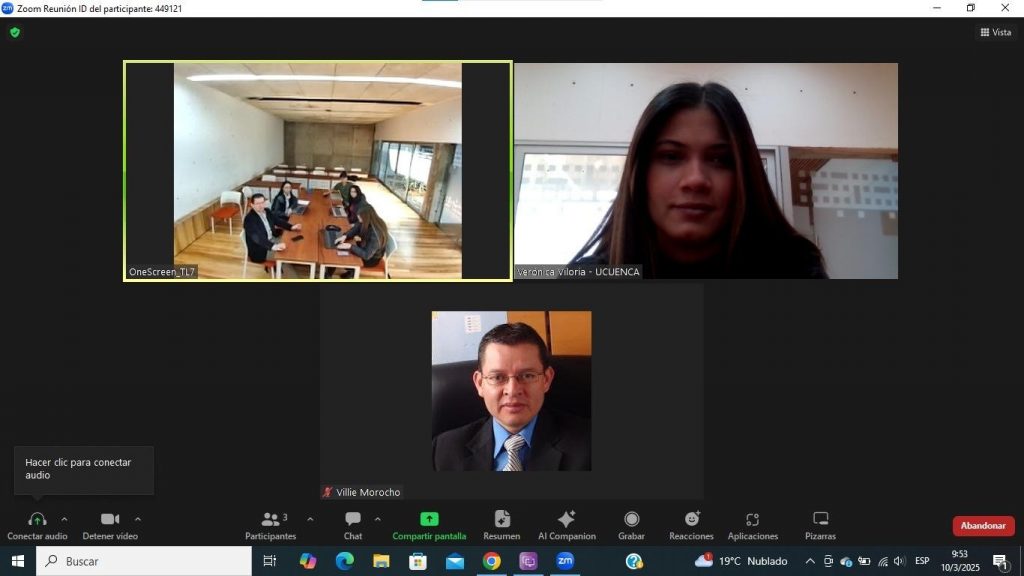Open the Participantes panel
Image resolution: width=1024 pixels, height=576 pixels.
pyautogui.click(x=271, y=520)
